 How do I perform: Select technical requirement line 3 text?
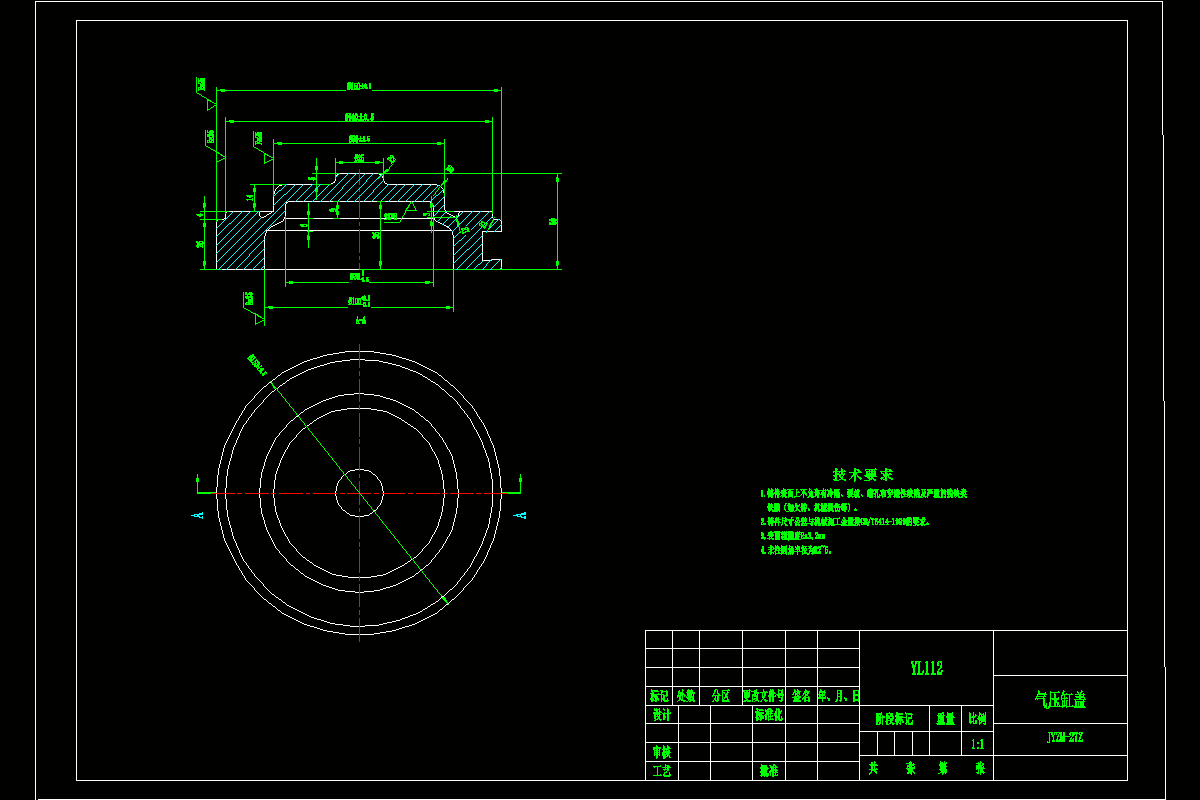(792, 536)
